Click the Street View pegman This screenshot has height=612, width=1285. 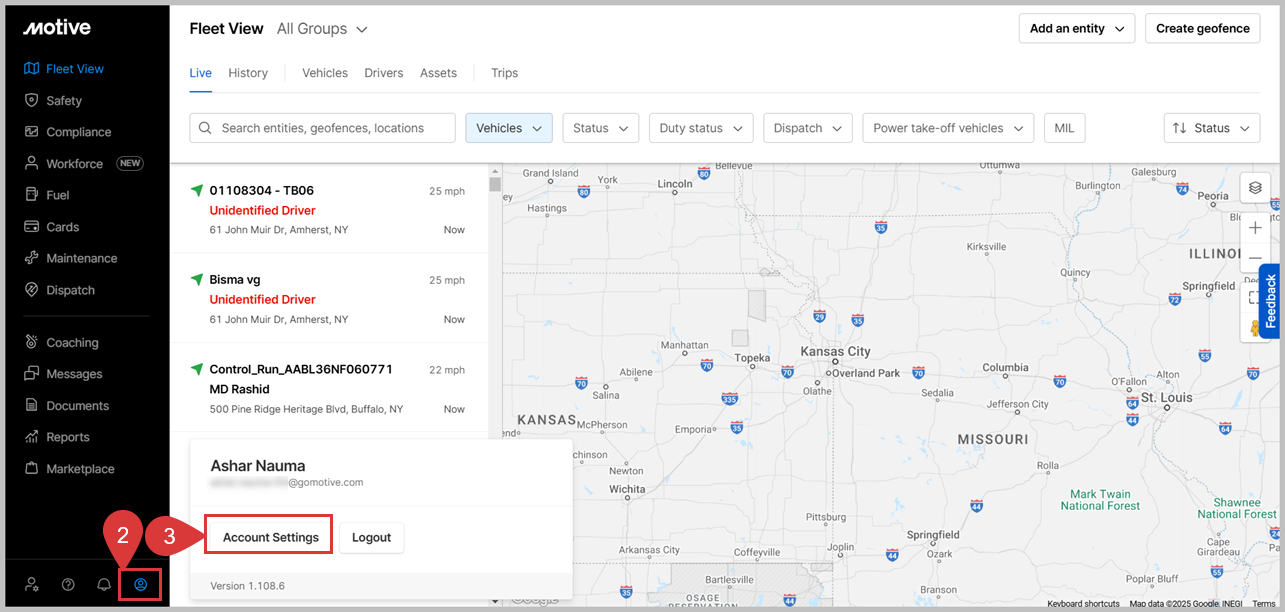point(1253,328)
